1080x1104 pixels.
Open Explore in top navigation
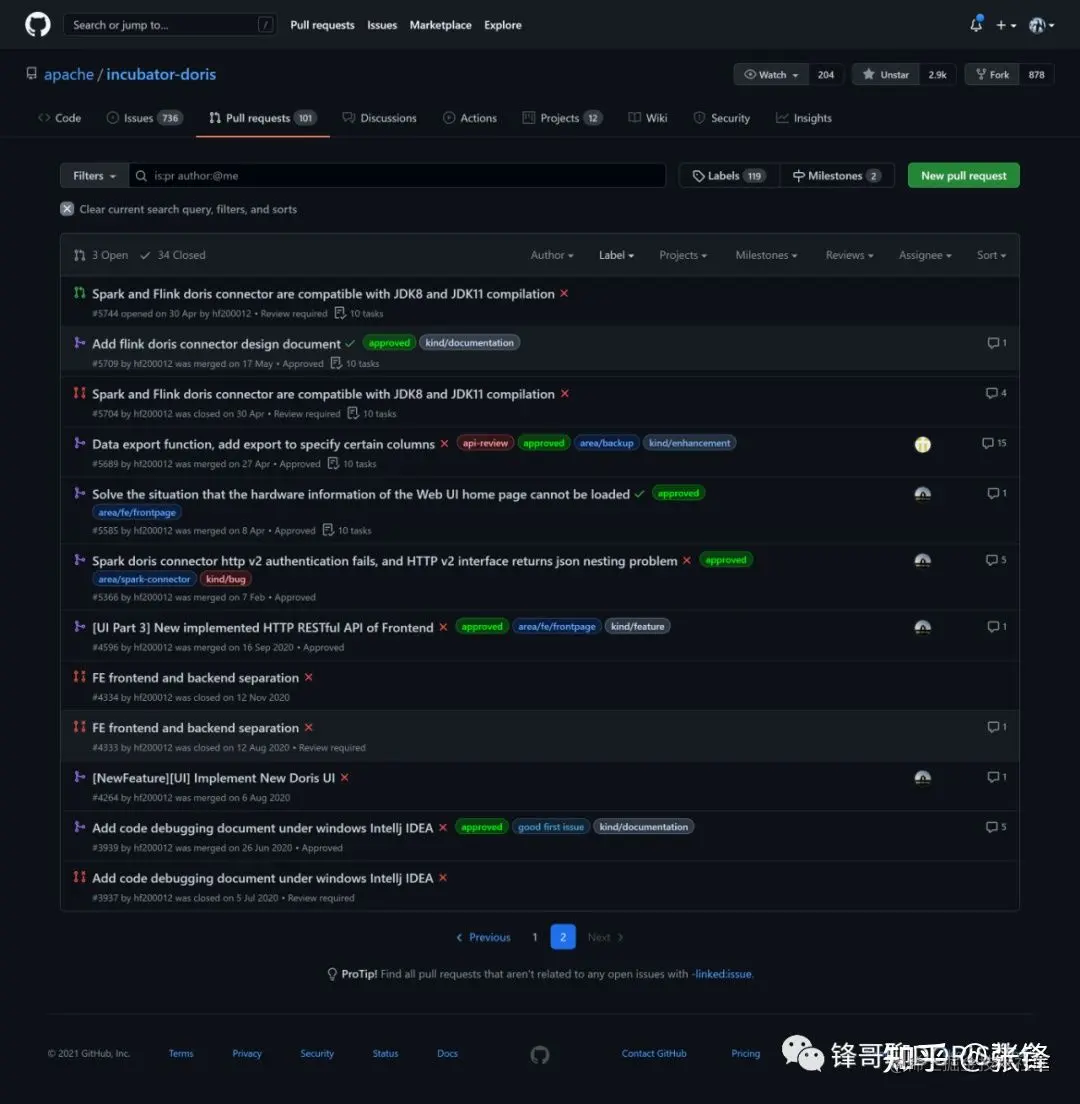[503, 25]
